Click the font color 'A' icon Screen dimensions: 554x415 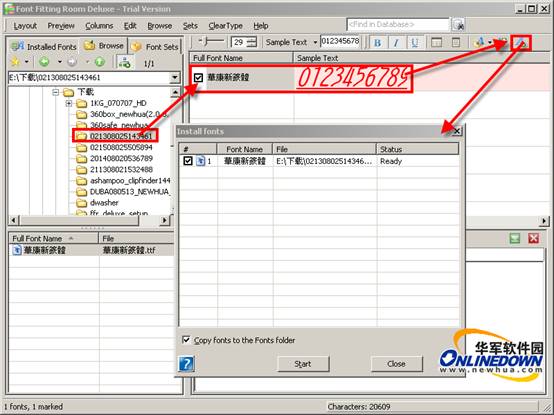[479, 43]
